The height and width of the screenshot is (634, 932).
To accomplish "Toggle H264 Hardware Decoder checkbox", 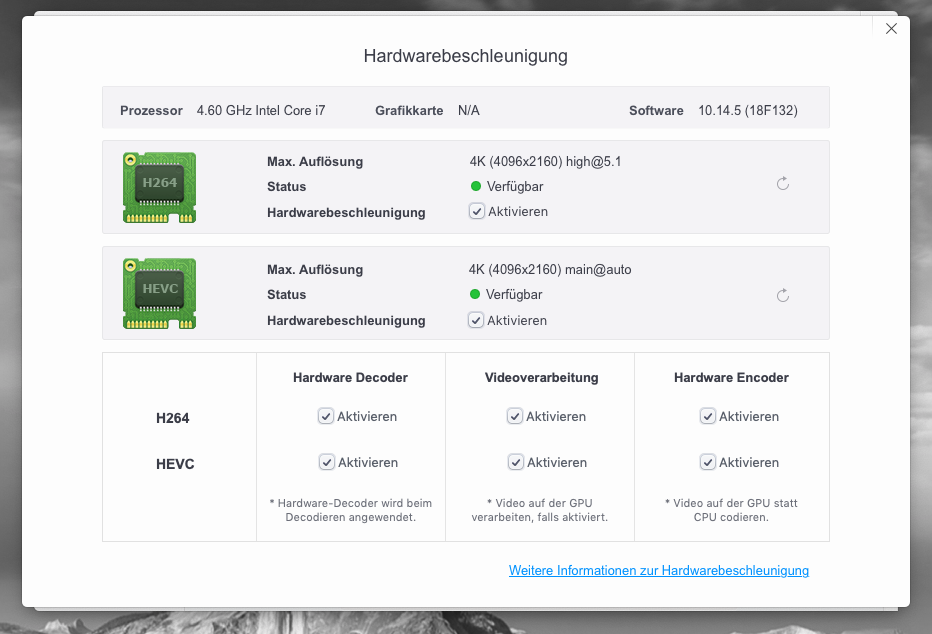I will 326,417.
